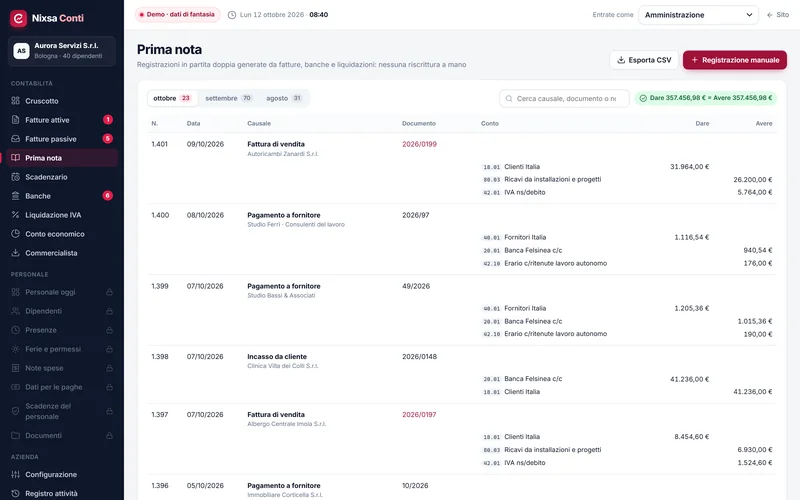The height and width of the screenshot is (500, 800).
Task: Click the 1.116,54 € amount
Action: (691, 237)
